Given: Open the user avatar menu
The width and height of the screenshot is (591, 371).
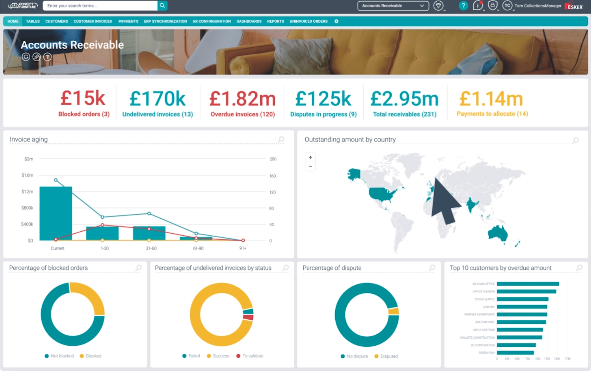Looking at the screenshot, I should pyautogui.click(x=508, y=5).
